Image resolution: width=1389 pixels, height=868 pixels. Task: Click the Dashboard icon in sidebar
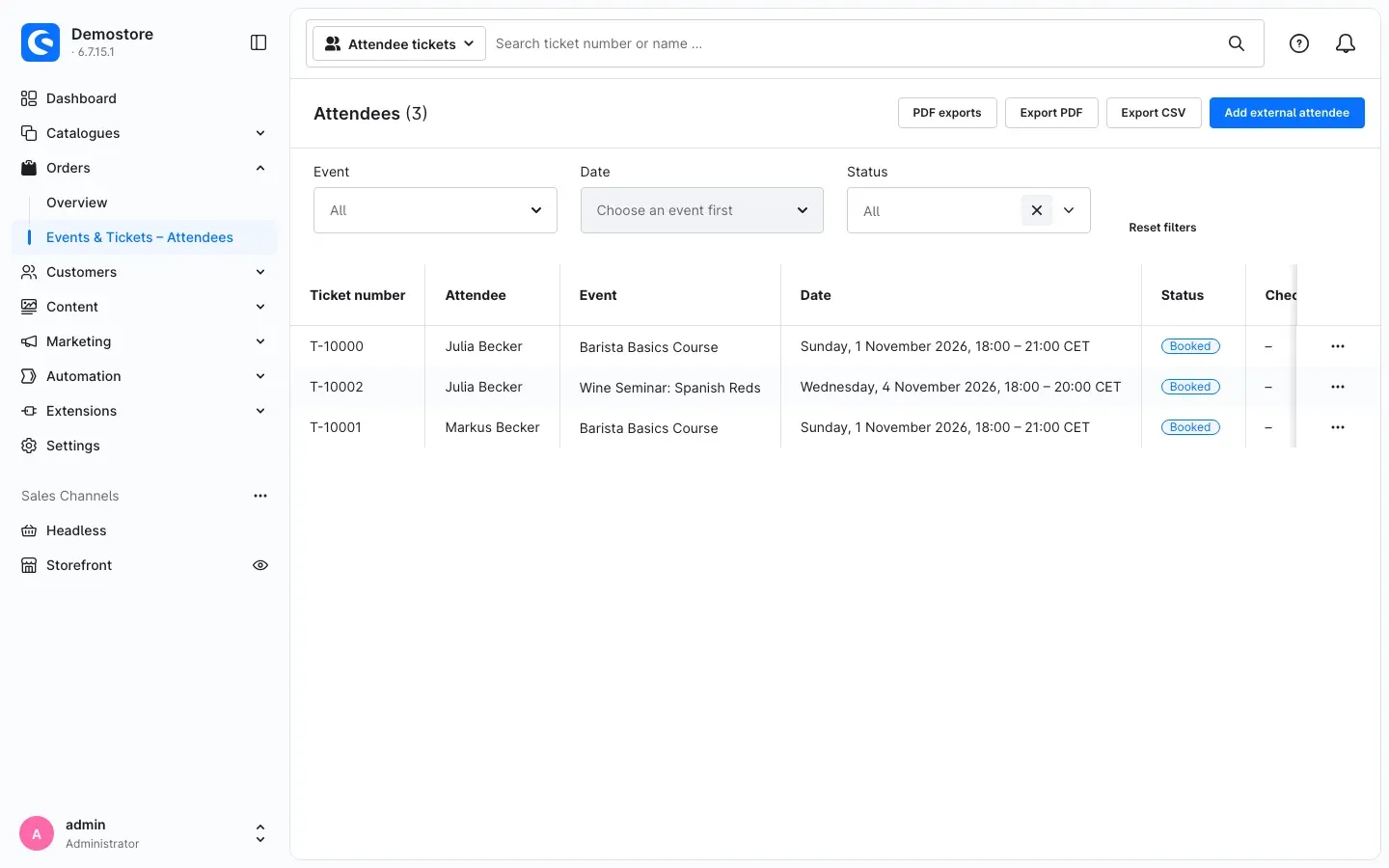click(29, 98)
